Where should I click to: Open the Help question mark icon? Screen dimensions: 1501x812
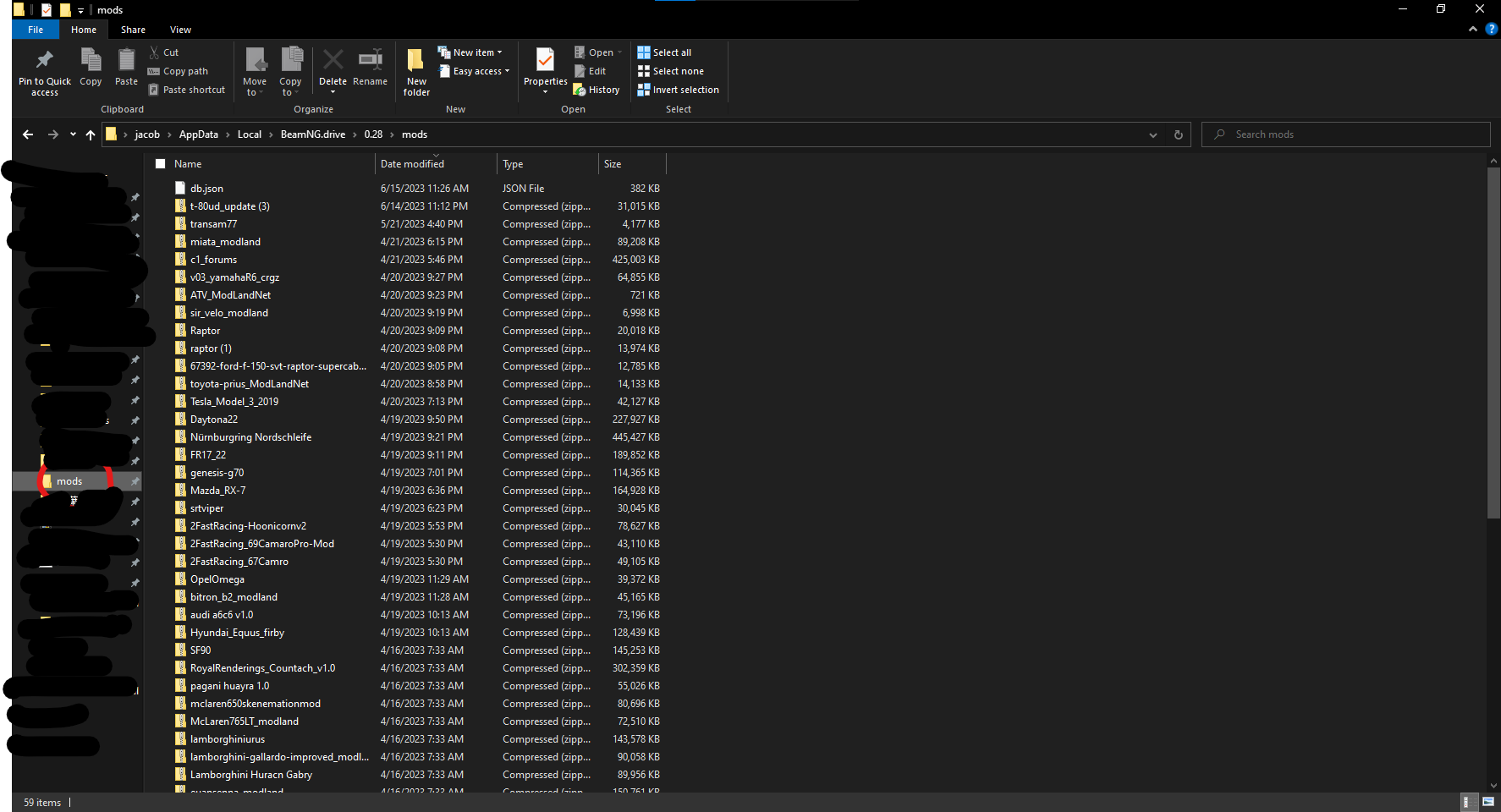tap(1491, 29)
